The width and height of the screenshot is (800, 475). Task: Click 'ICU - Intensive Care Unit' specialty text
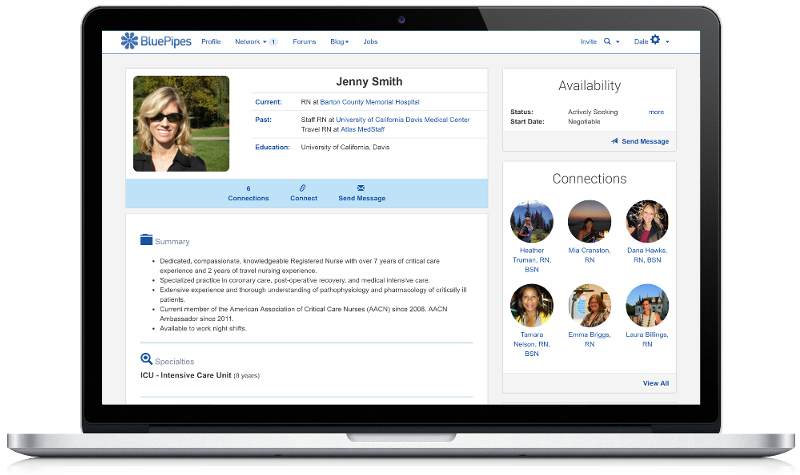(186, 375)
